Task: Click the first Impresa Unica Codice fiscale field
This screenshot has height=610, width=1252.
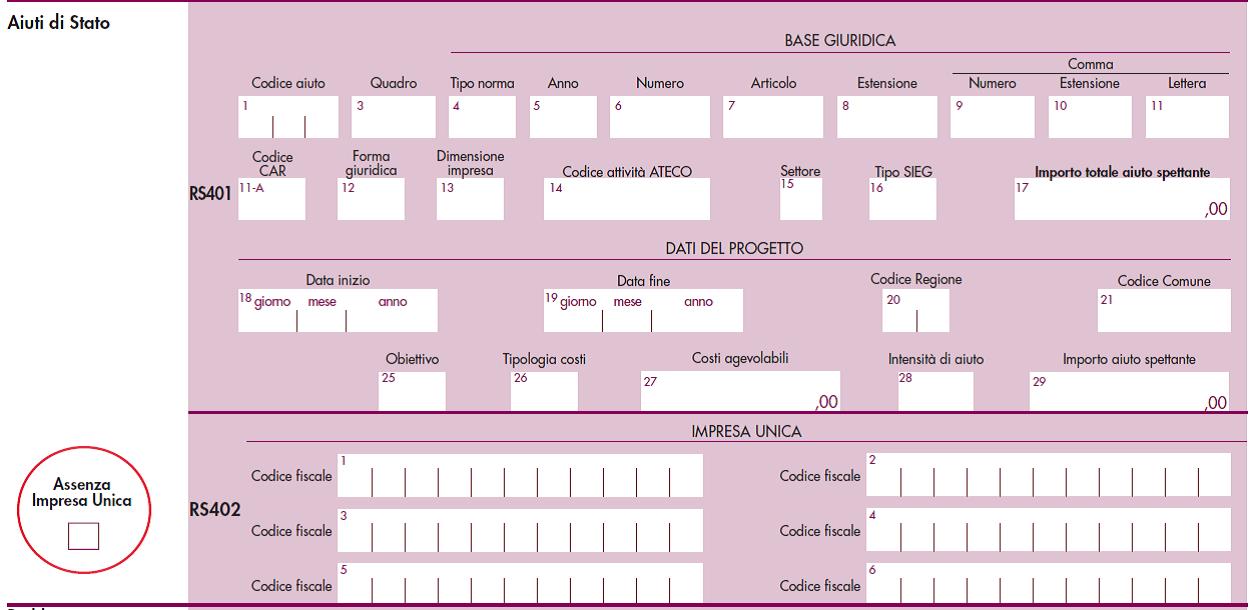Action: click(520, 476)
